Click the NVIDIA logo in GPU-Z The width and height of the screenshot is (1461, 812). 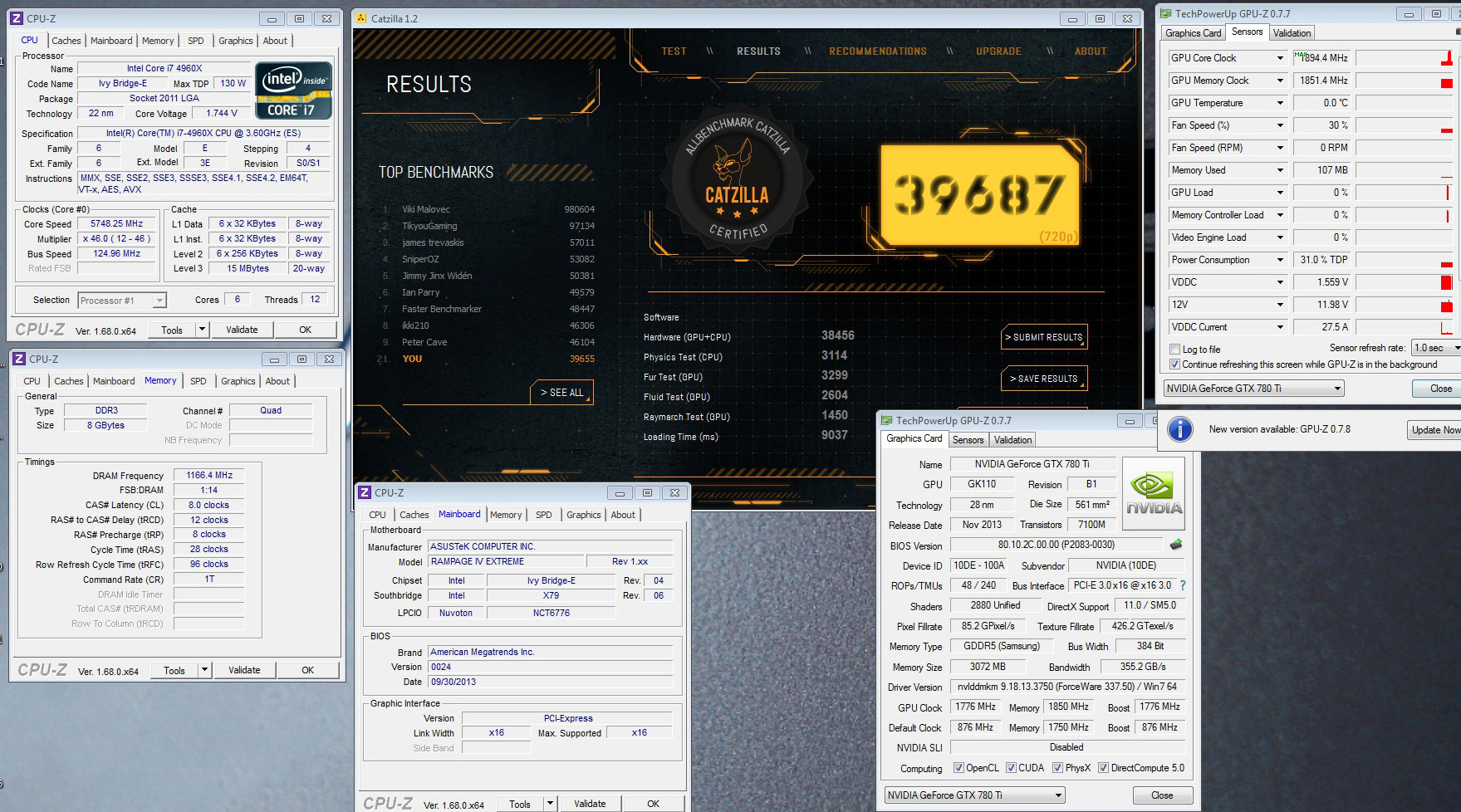[1153, 493]
